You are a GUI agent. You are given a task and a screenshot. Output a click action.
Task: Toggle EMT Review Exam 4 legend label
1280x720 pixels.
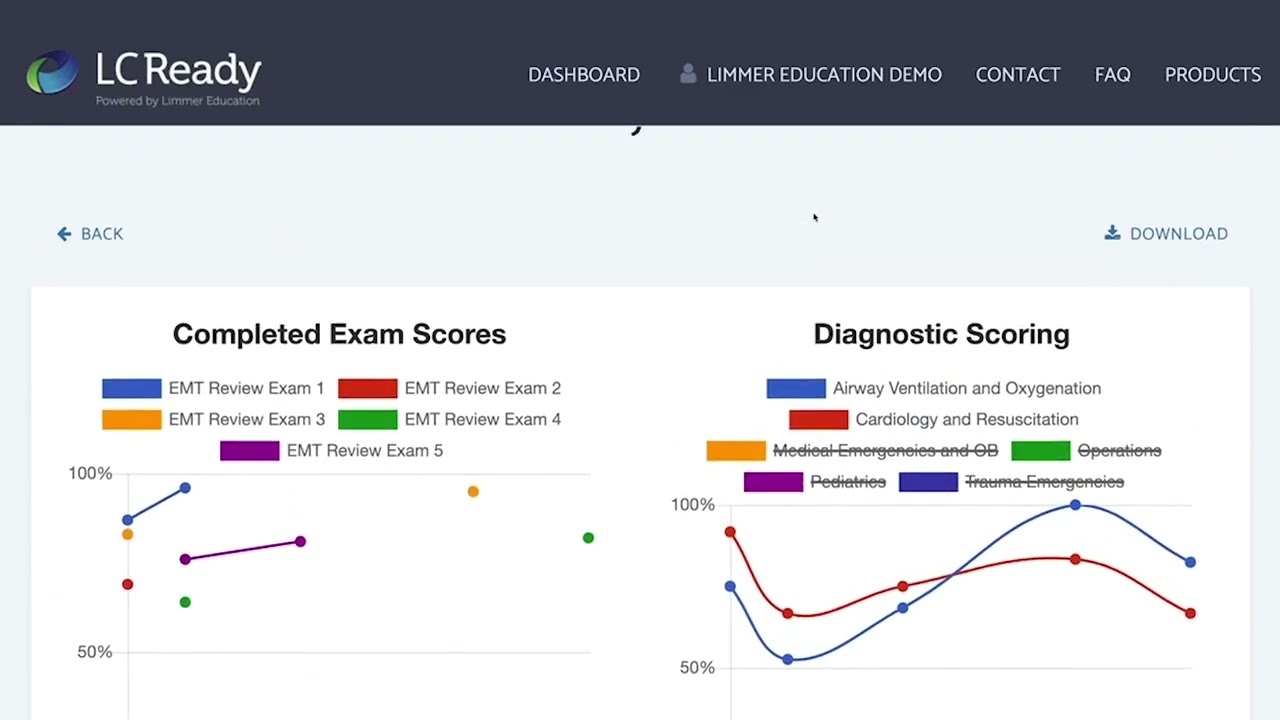click(x=482, y=419)
